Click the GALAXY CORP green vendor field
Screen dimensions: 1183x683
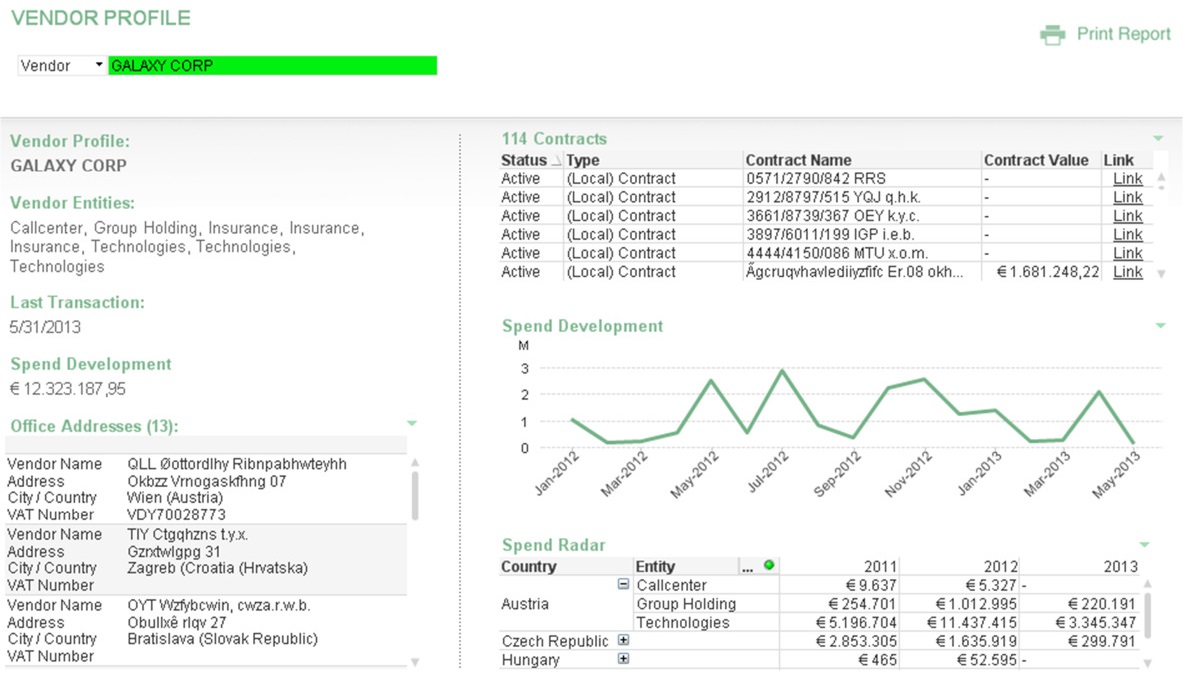click(x=272, y=66)
